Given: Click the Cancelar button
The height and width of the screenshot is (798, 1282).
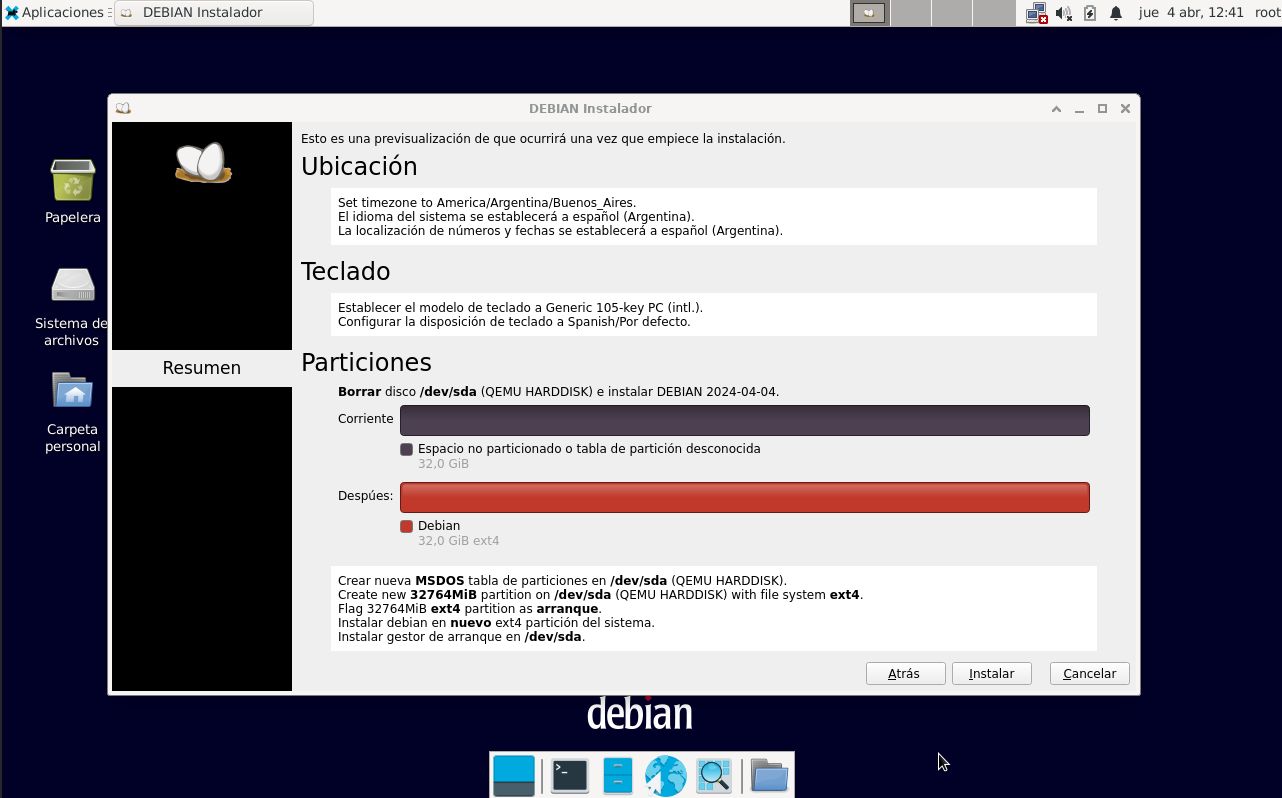Looking at the screenshot, I should coord(1089,674).
